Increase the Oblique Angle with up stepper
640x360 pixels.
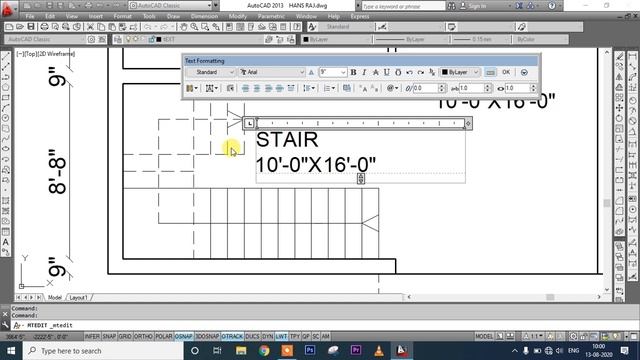442,86
